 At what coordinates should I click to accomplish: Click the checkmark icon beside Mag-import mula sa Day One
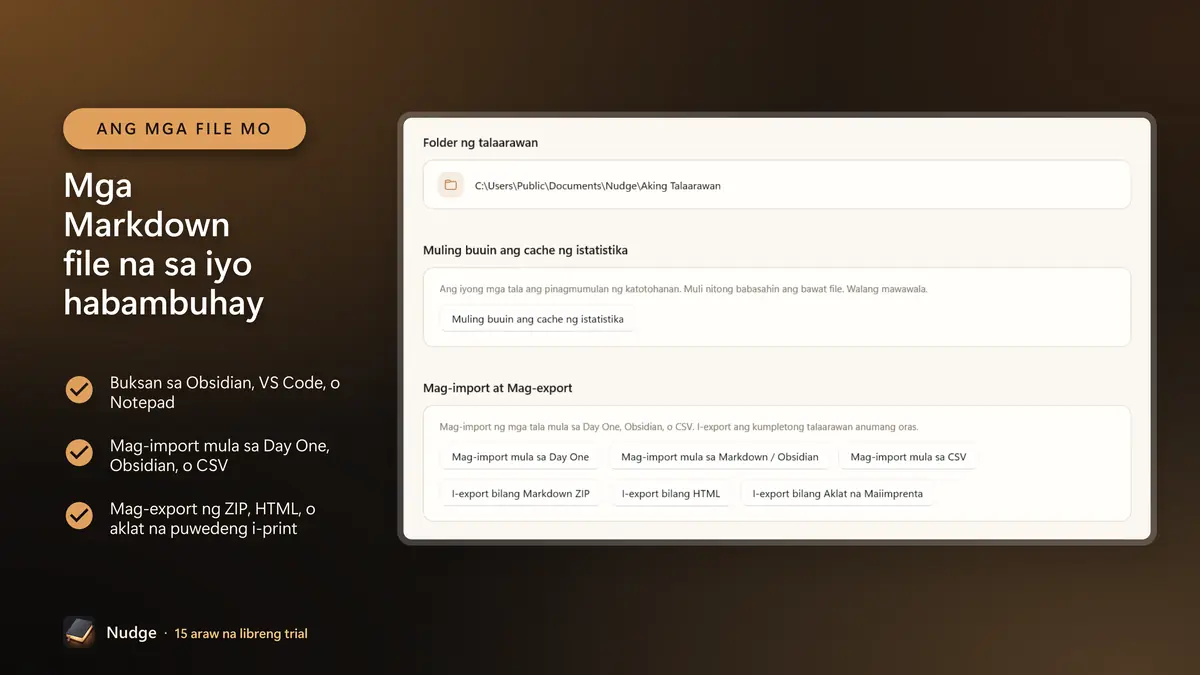(x=79, y=454)
